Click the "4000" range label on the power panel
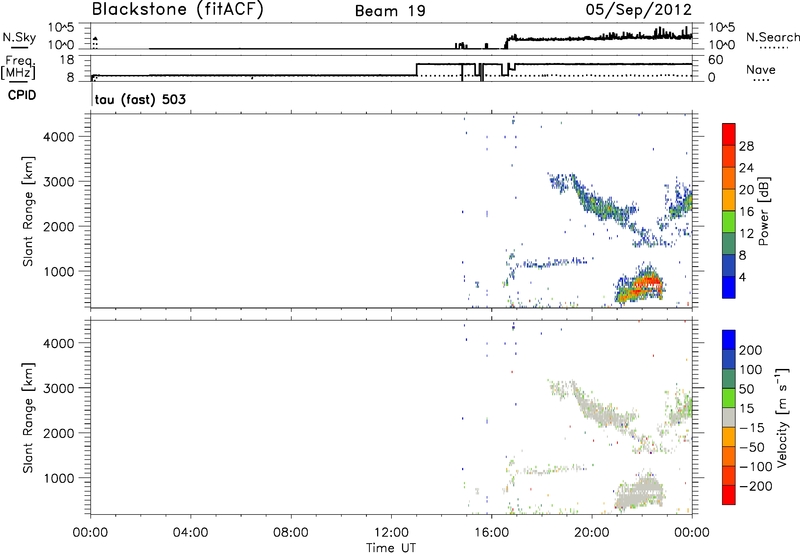The height and width of the screenshot is (554, 800). click(x=59, y=137)
